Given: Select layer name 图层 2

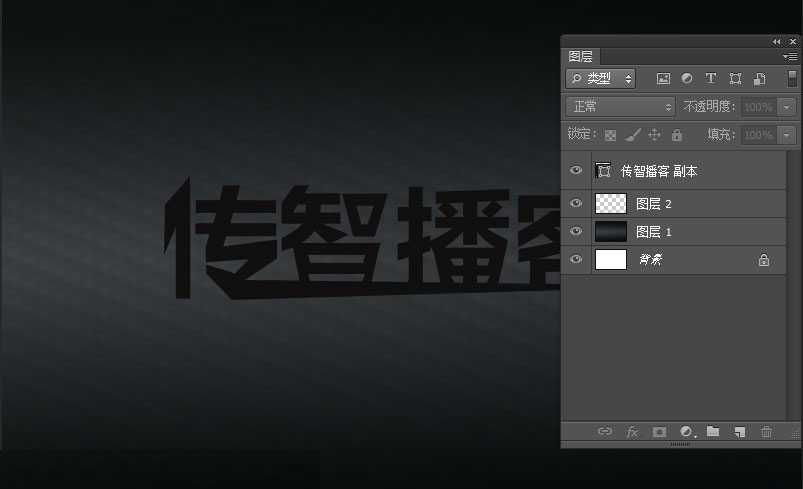Looking at the screenshot, I should pos(653,204).
